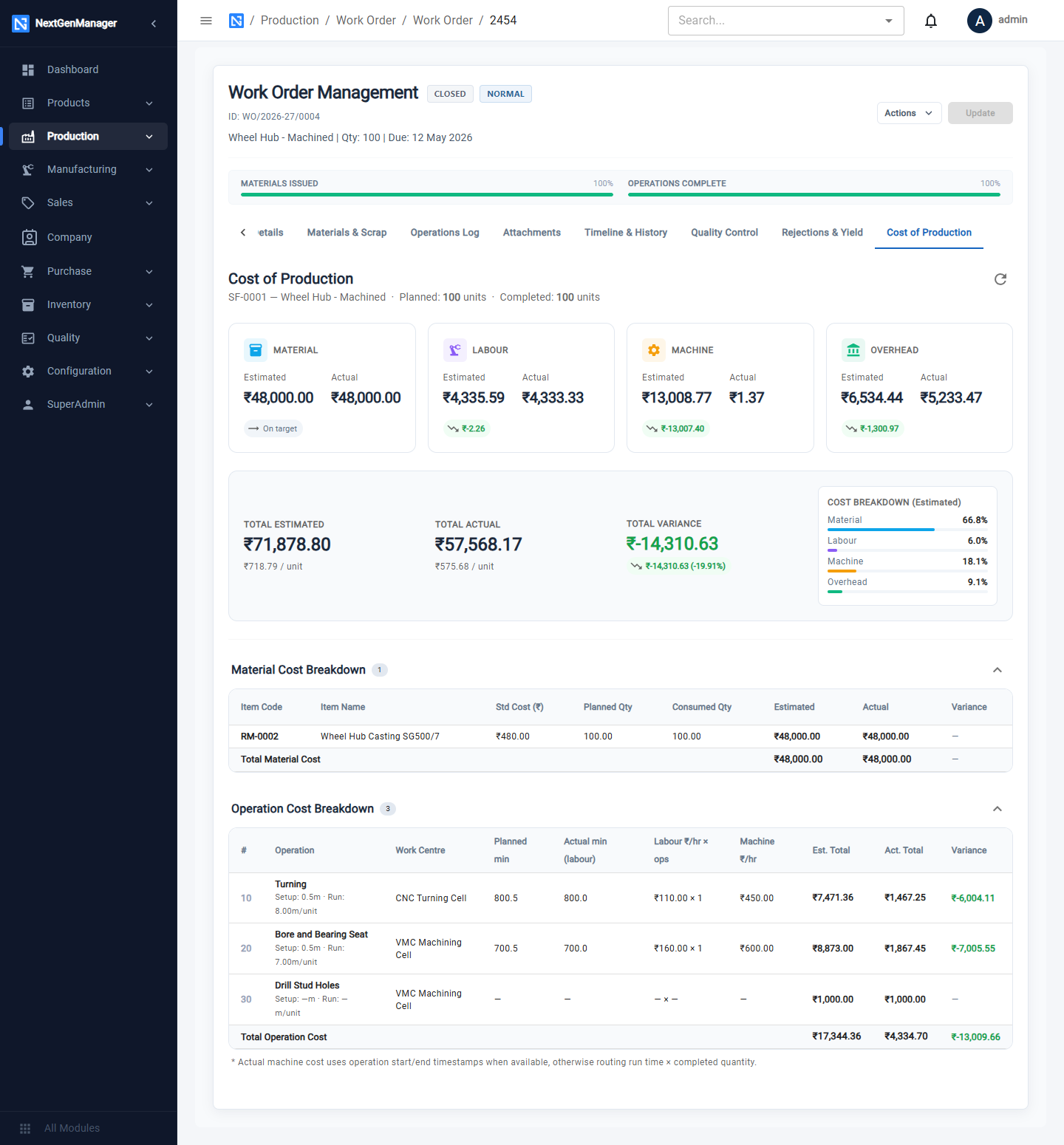This screenshot has height=1145, width=1064.
Task: Toggle the hamburger menu icon
Action: (x=206, y=21)
